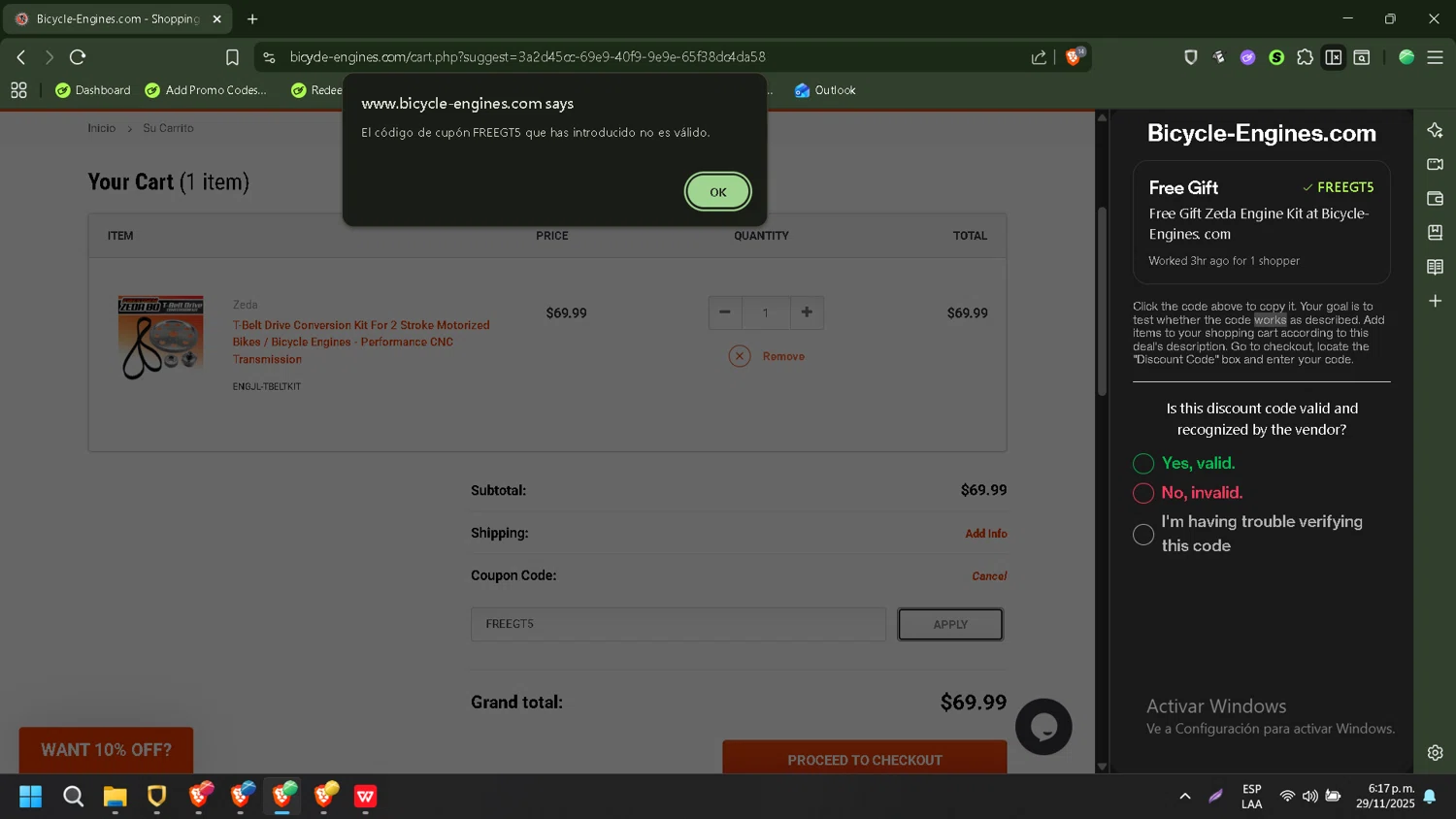Open the browser hamburger main menu
1456x819 pixels.
pyautogui.click(x=1435, y=57)
